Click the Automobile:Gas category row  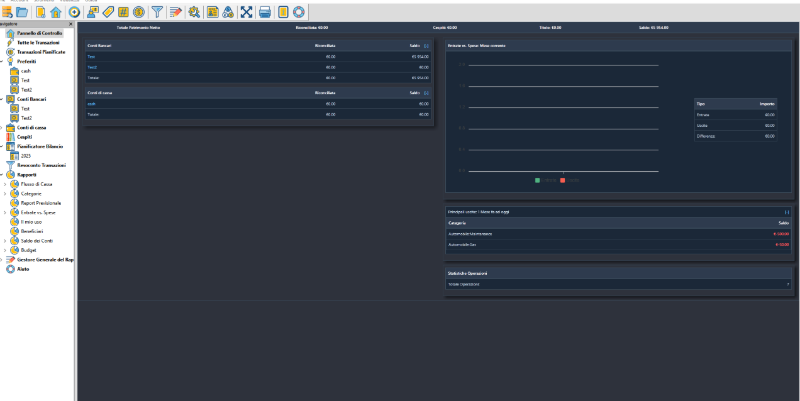[618, 245]
